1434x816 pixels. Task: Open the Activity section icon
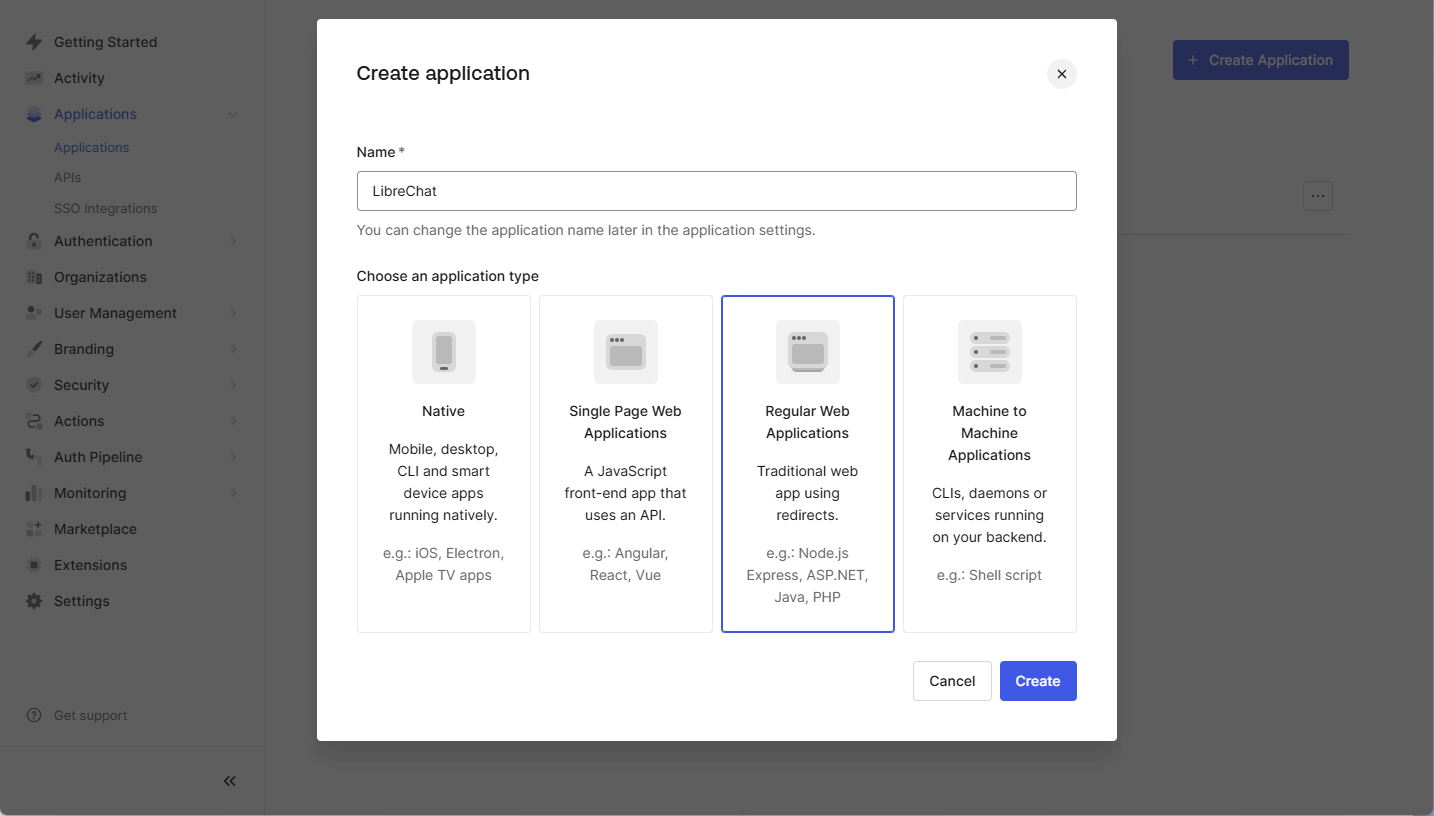[x=35, y=77]
